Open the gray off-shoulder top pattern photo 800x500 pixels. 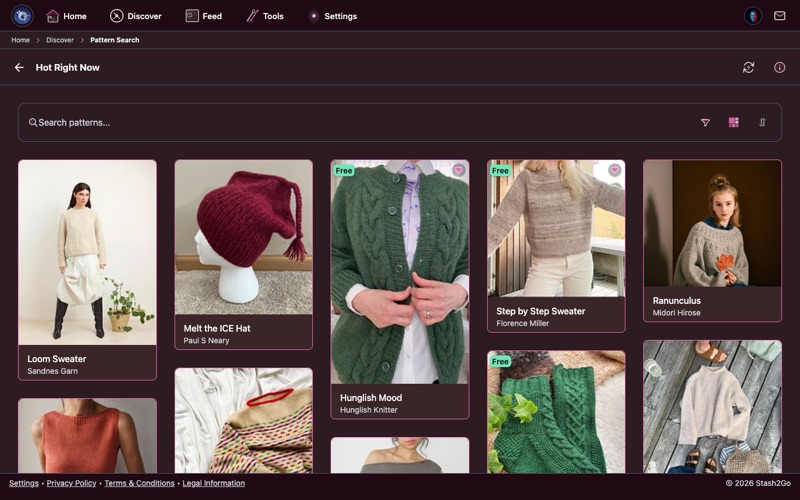(400, 456)
